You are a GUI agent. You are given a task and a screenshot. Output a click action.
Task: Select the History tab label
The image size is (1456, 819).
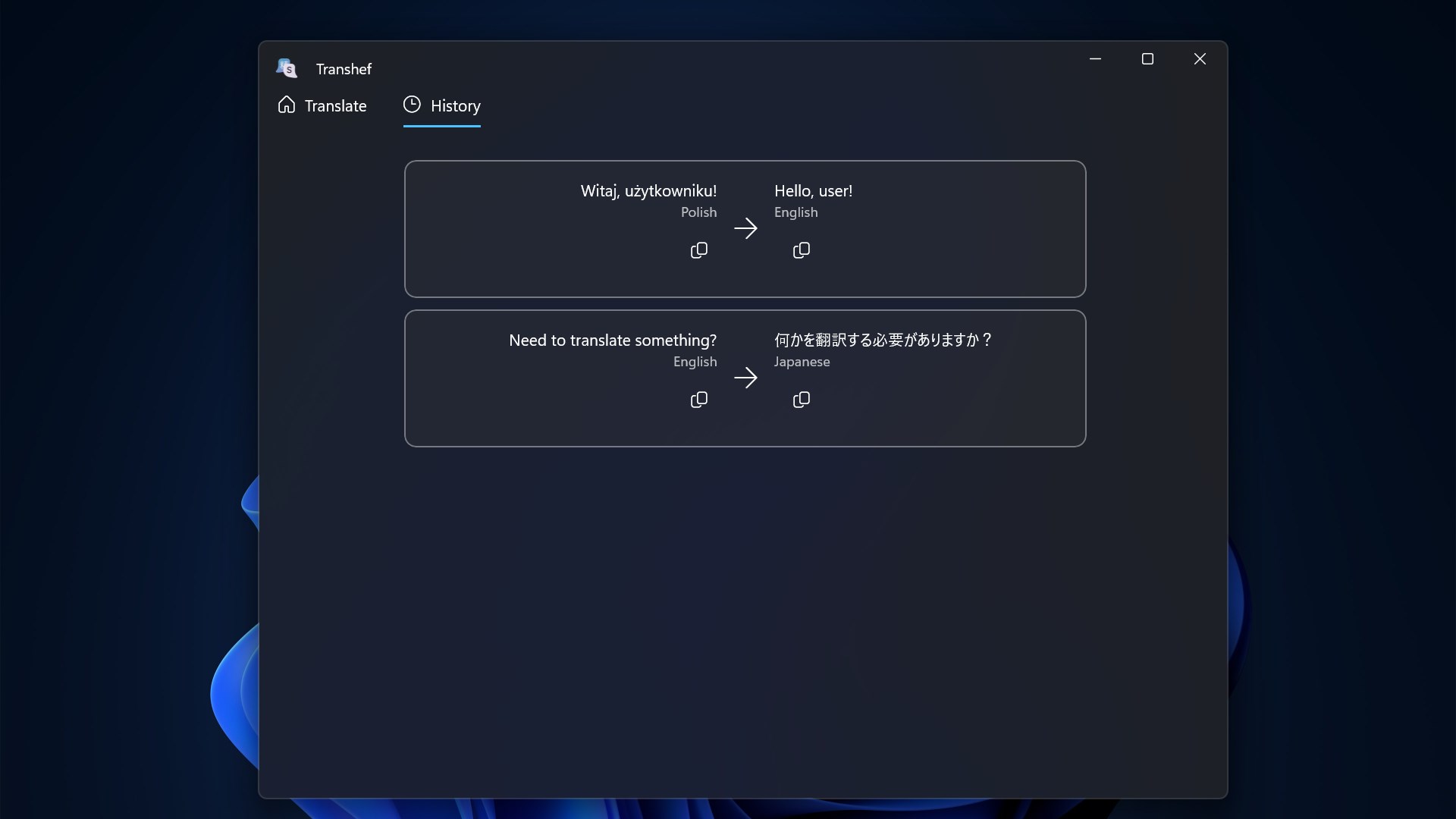point(455,106)
